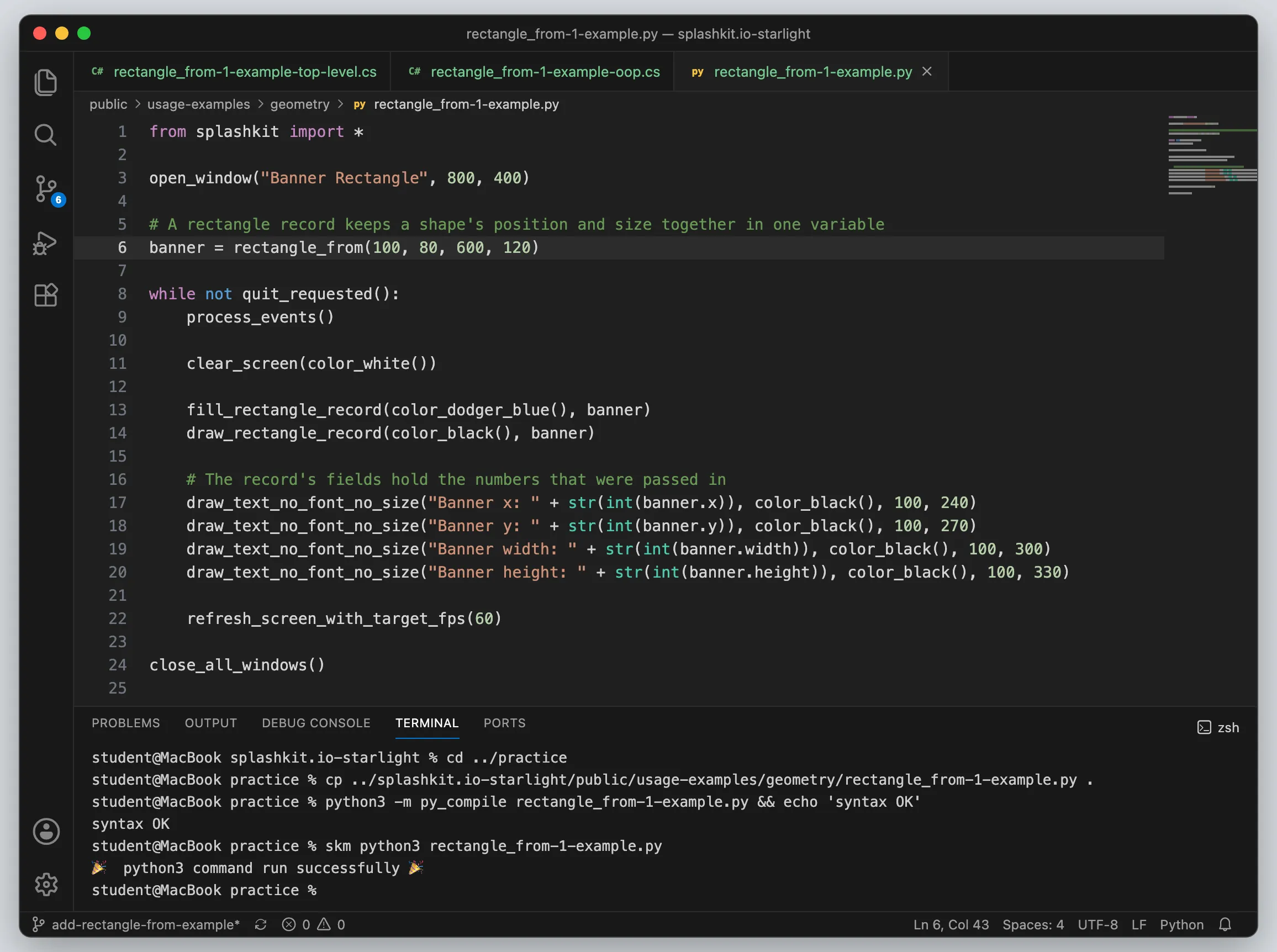Click line number 6 in the gutter
Viewport: 1277px width, 952px height.
(x=122, y=247)
